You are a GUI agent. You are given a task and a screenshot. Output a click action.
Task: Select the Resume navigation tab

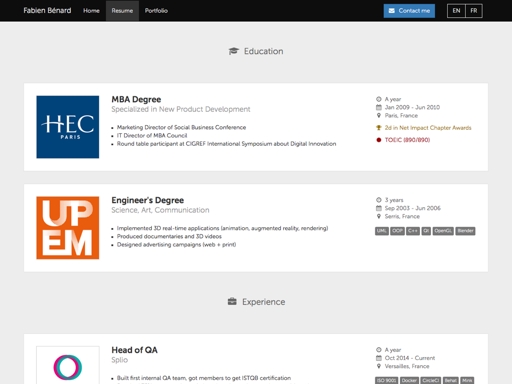(122, 11)
